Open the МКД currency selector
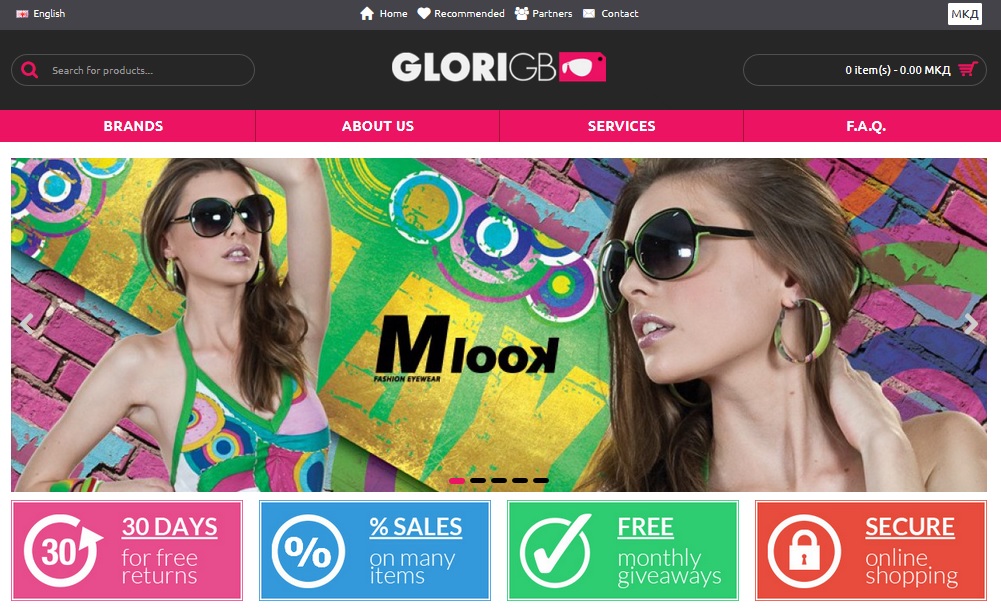Viewport: 1001px width, 614px height. click(x=965, y=14)
